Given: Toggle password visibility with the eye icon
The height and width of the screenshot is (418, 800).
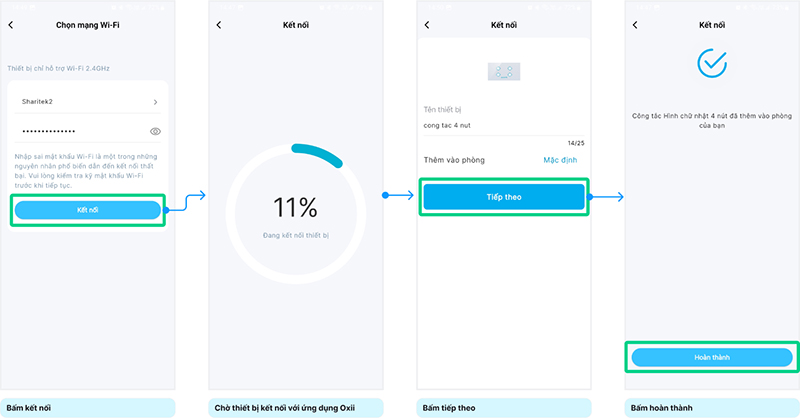Looking at the screenshot, I should 155,131.
